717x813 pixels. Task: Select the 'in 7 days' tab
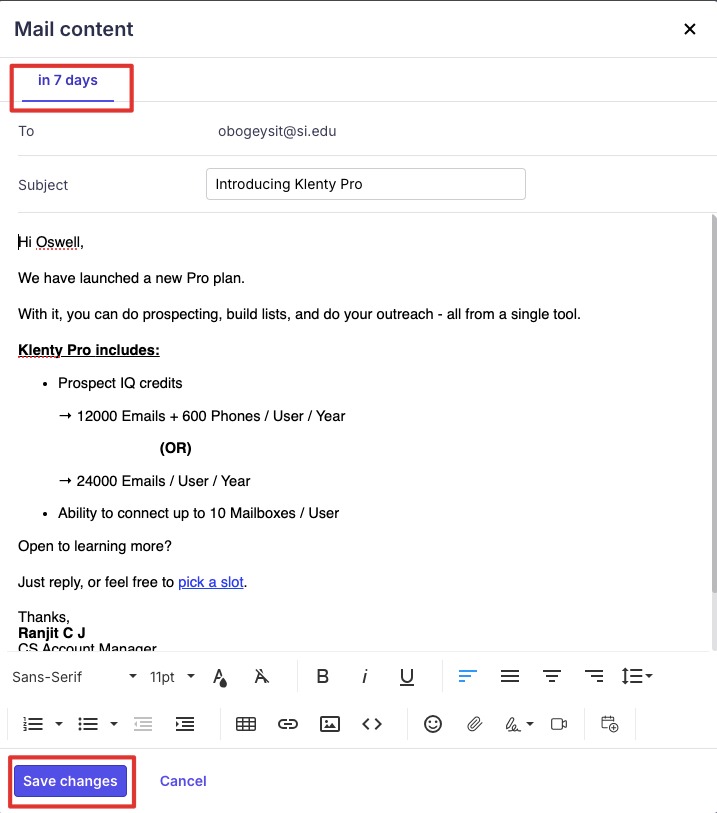pos(68,80)
